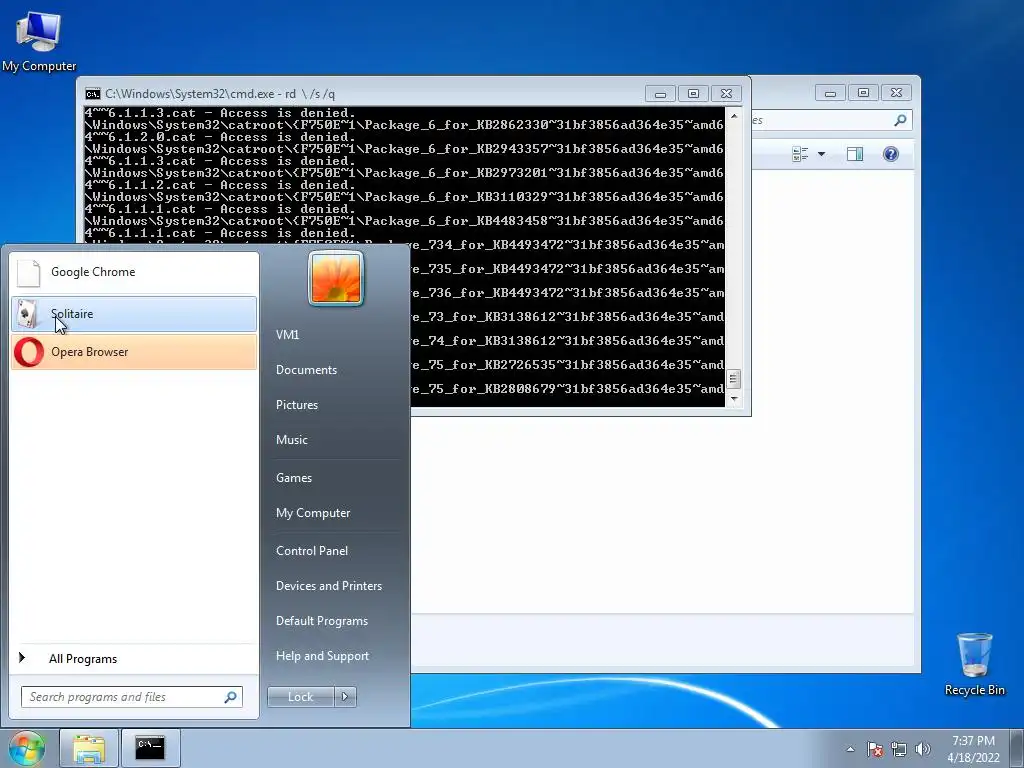The height and width of the screenshot is (768, 1024).
Task: Click Explorer window search magnifier icon
Action: click(x=900, y=120)
